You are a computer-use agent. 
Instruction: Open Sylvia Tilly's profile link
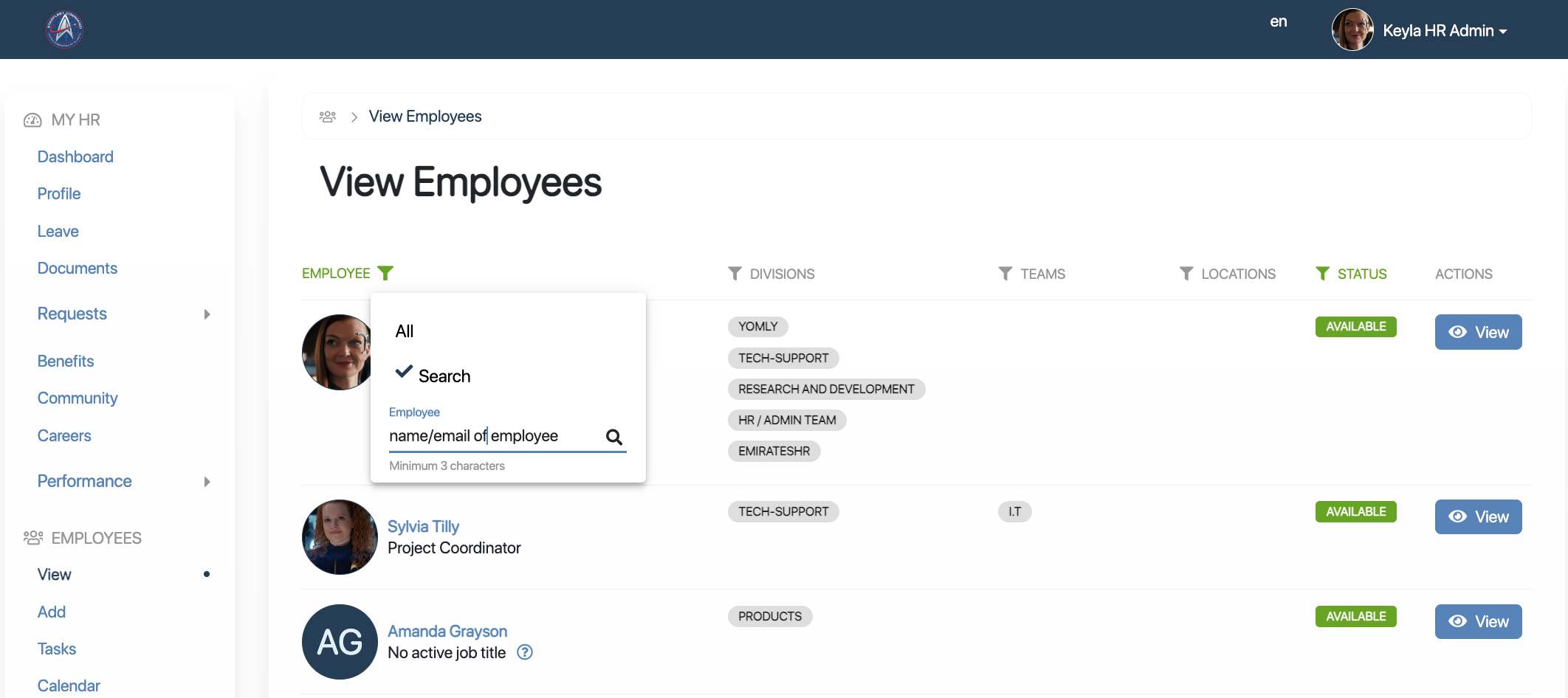point(423,526)
